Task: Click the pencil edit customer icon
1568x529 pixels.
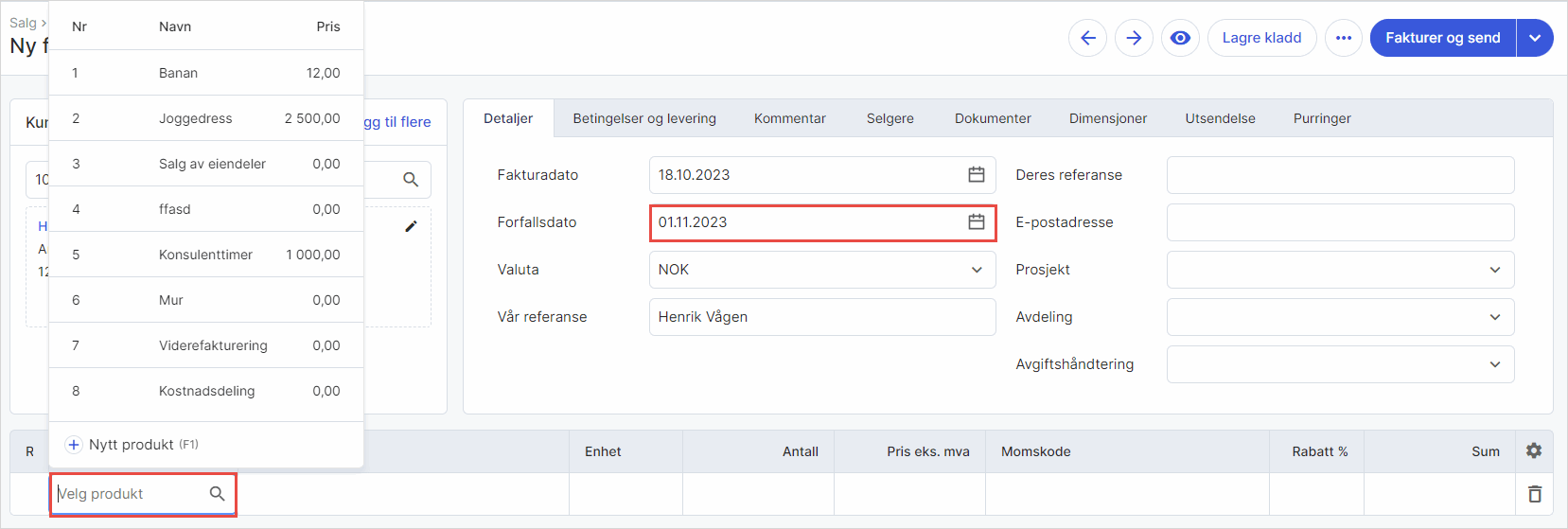Action: click(x=411, y=226)
